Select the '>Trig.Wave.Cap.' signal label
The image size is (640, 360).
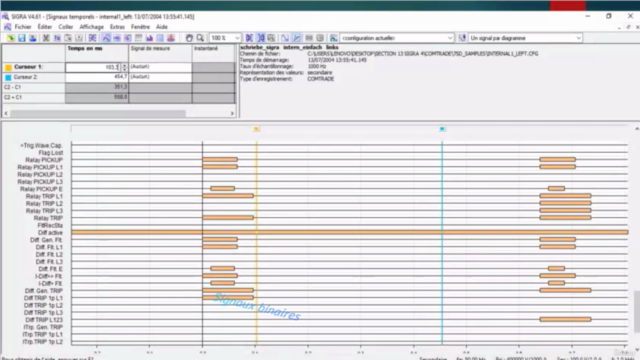pos(42,146)
